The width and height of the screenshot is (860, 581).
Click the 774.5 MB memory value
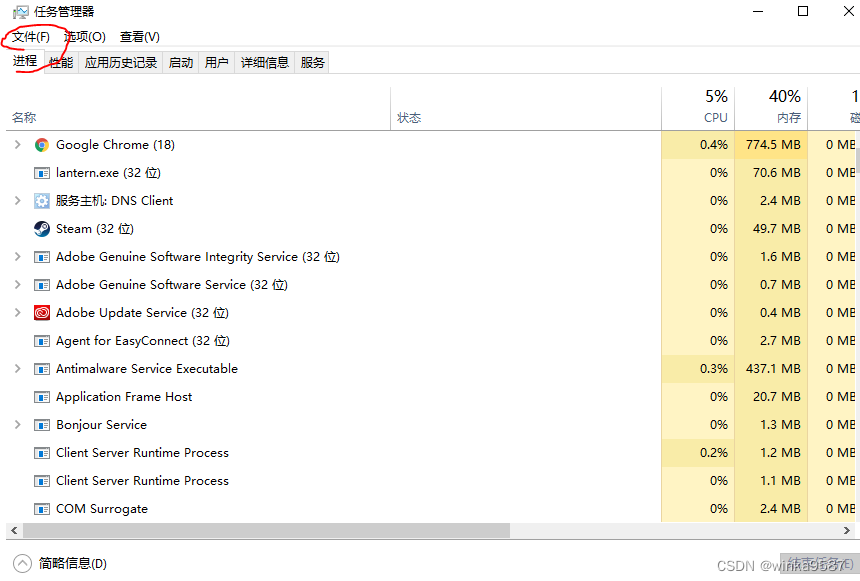click(773, 145)
